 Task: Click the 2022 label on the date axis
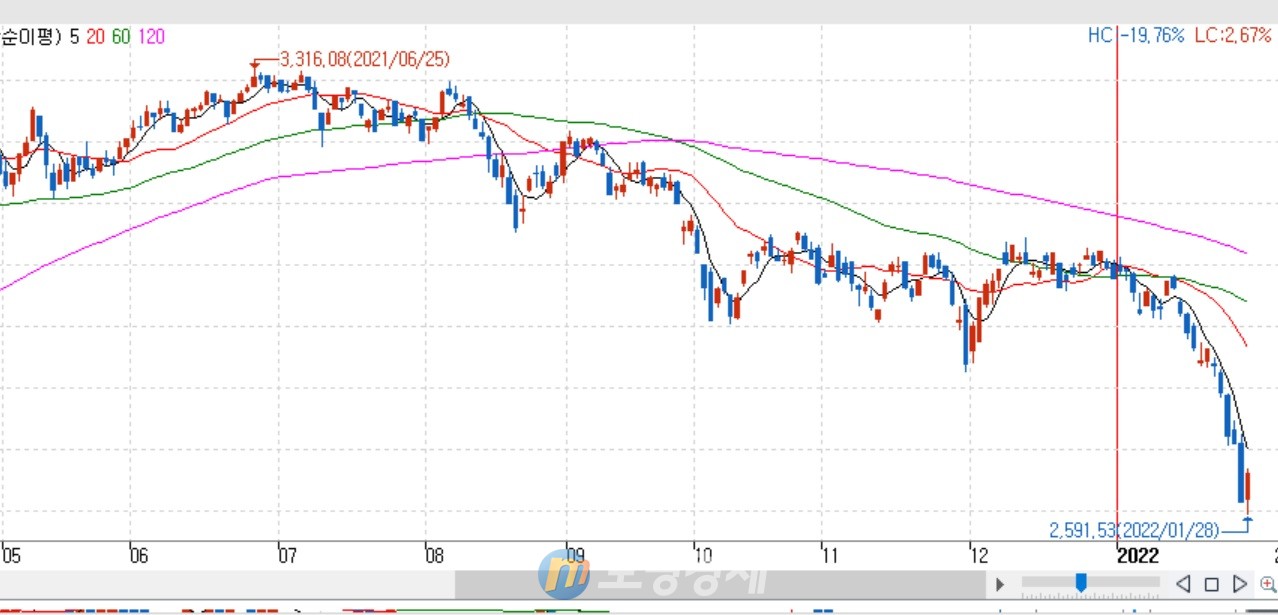point(1138,556)
